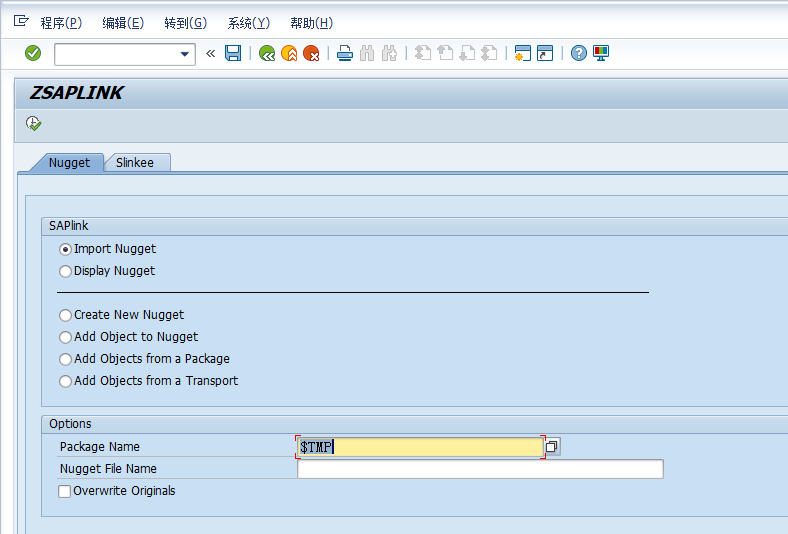Click the Package Name input field
Viewport: 788px width, 534px height.
point(420,447)
